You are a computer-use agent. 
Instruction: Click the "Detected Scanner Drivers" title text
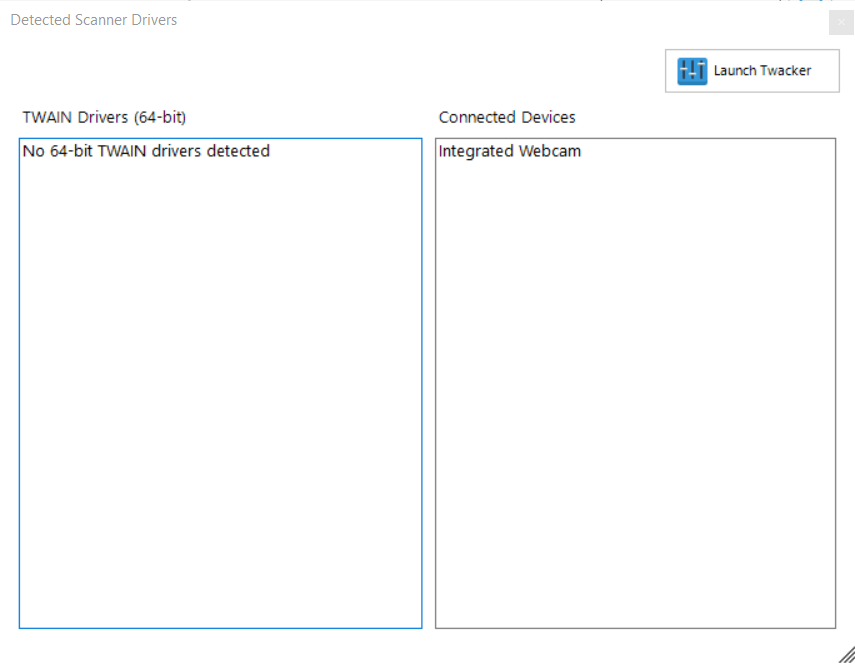pyautogui.click(x=94, y=20)
